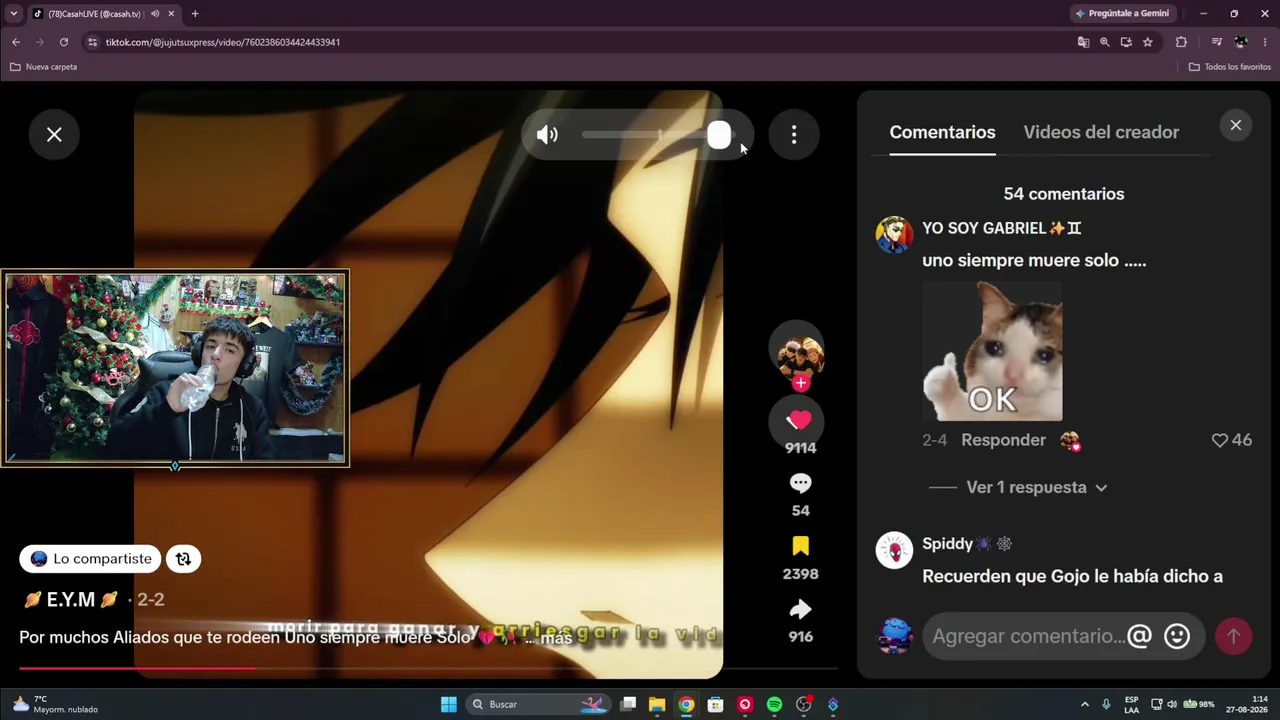The height and width of the screenshot is (720, 1280).
Task: Install the app via the address bar icon
Action: (1126, 42)
